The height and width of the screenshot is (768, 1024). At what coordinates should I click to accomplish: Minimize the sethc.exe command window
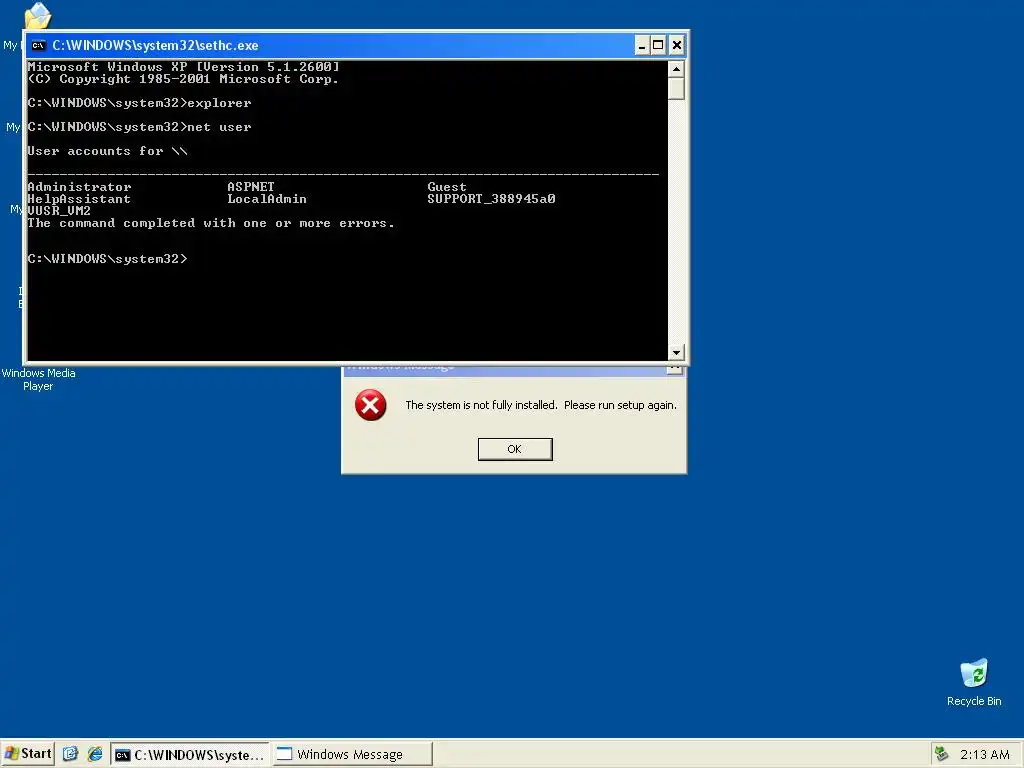[x=642, y=45]
